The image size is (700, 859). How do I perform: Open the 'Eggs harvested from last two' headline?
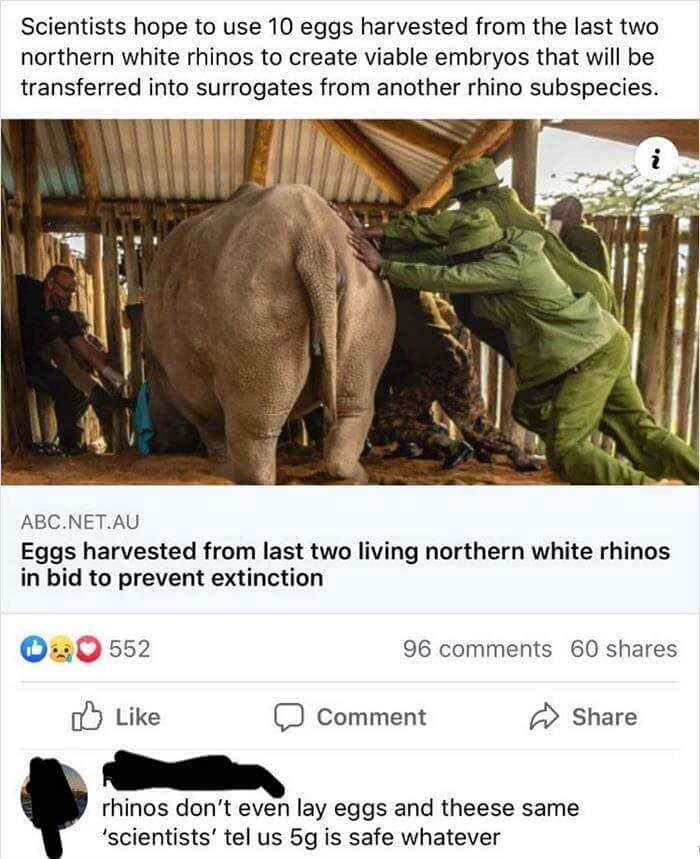point(345,564)
